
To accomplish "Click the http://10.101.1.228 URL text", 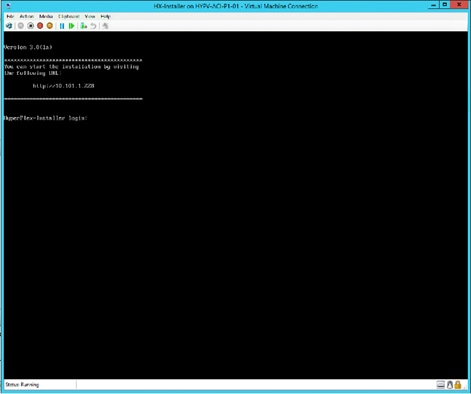I will pos(63,86).
